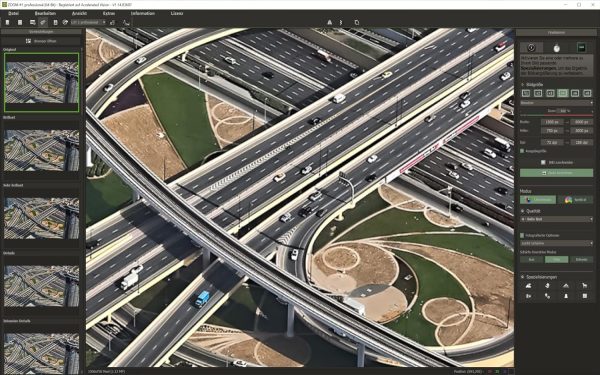600x375 pixels.
Task: Click the green button below Bild zuschneiden
Action: pos(556,173)
